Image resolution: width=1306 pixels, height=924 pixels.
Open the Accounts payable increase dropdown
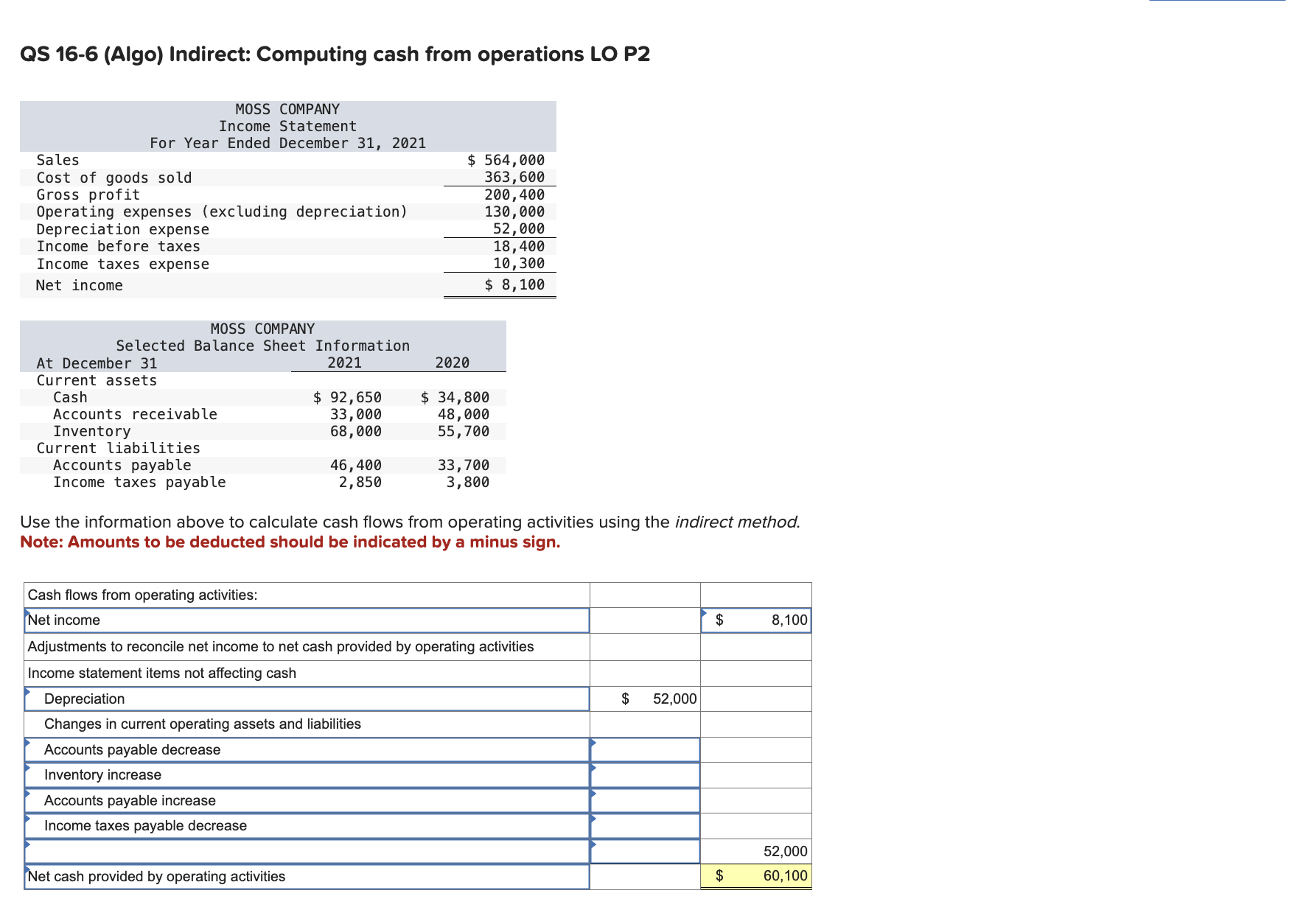(x=306, y=800)
